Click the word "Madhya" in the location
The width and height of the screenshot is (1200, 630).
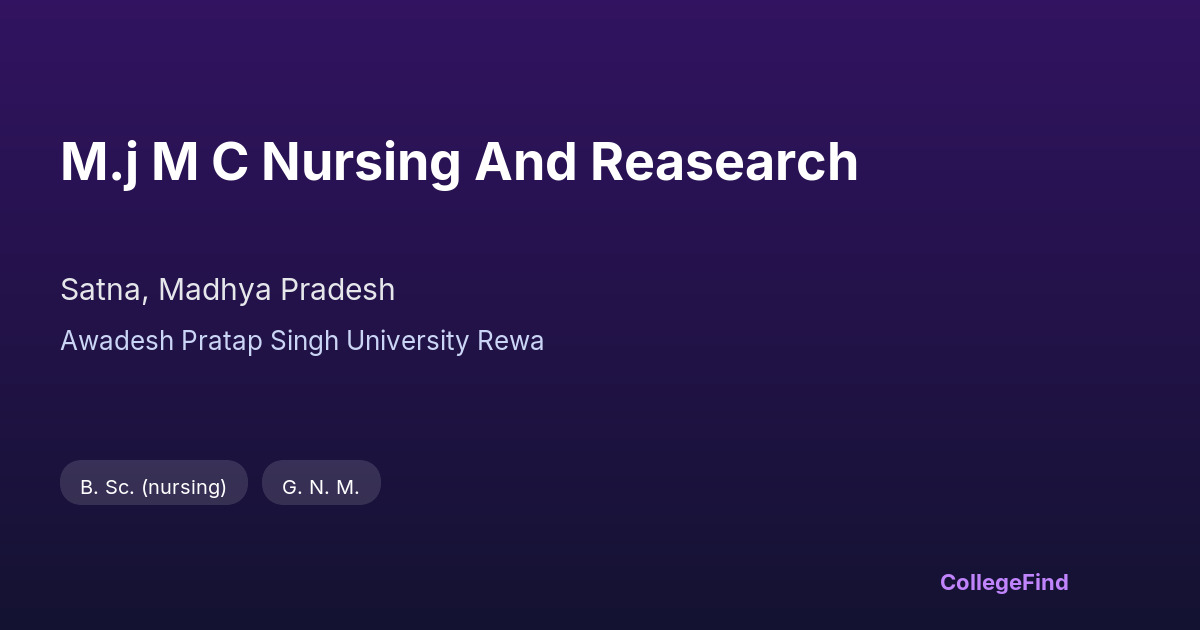tap(215, 290)
